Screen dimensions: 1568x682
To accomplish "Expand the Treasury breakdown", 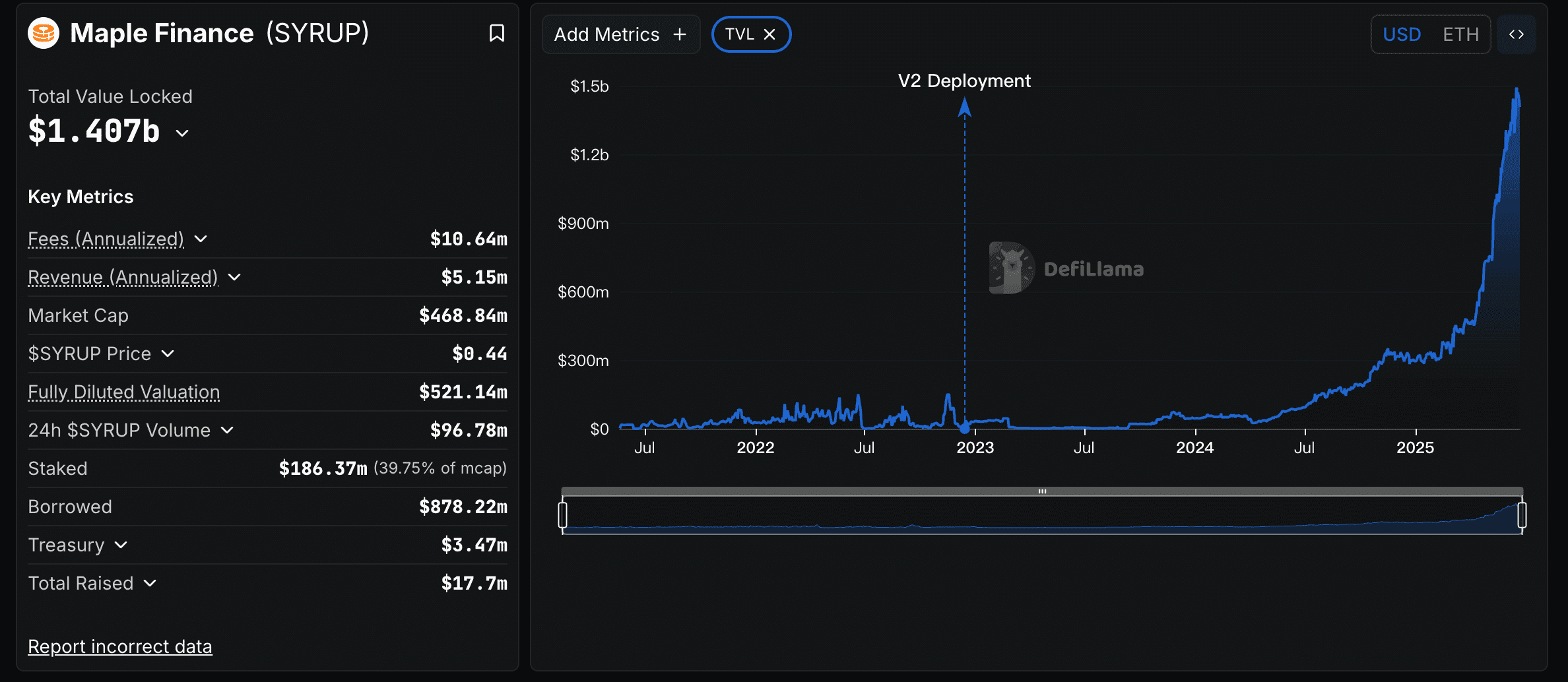I will [121, 545].
